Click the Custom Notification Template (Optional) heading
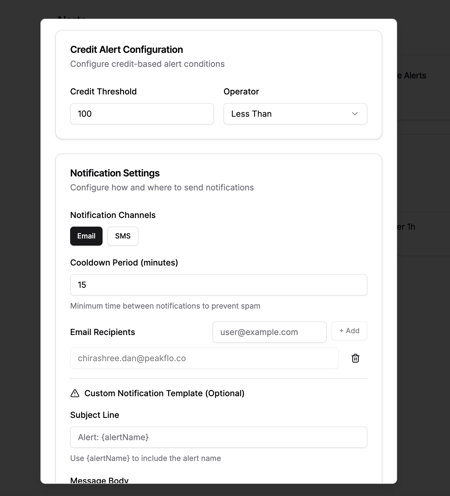450x496 pixels. pos(164,393)
